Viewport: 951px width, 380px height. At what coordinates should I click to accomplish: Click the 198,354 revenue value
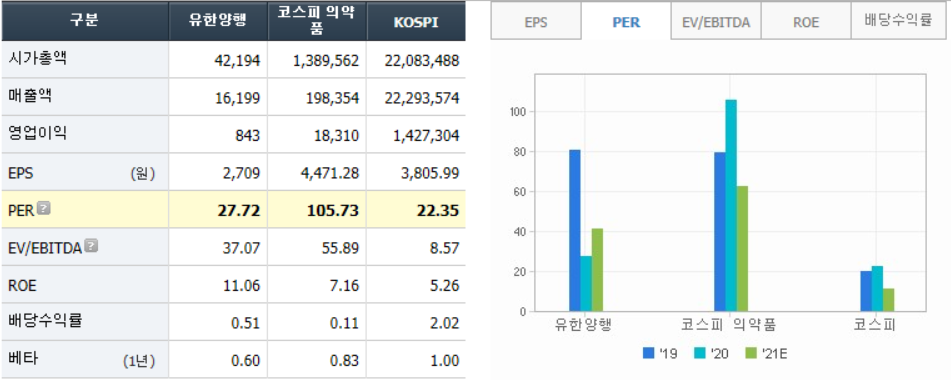pos(332,98)
